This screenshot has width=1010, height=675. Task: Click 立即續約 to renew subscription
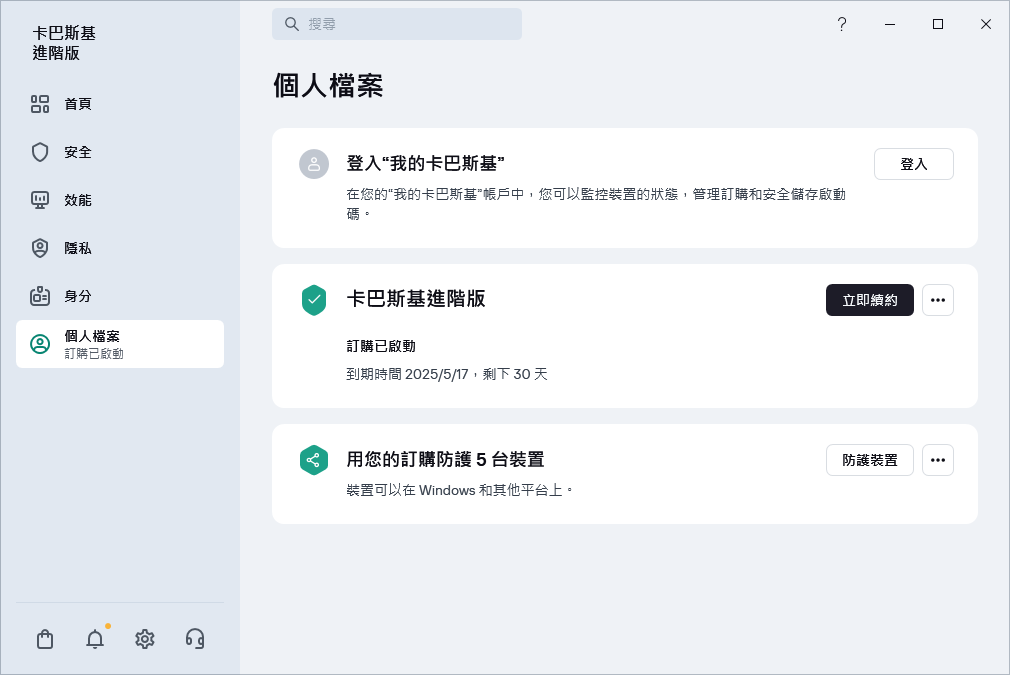[x=870, y=300]
